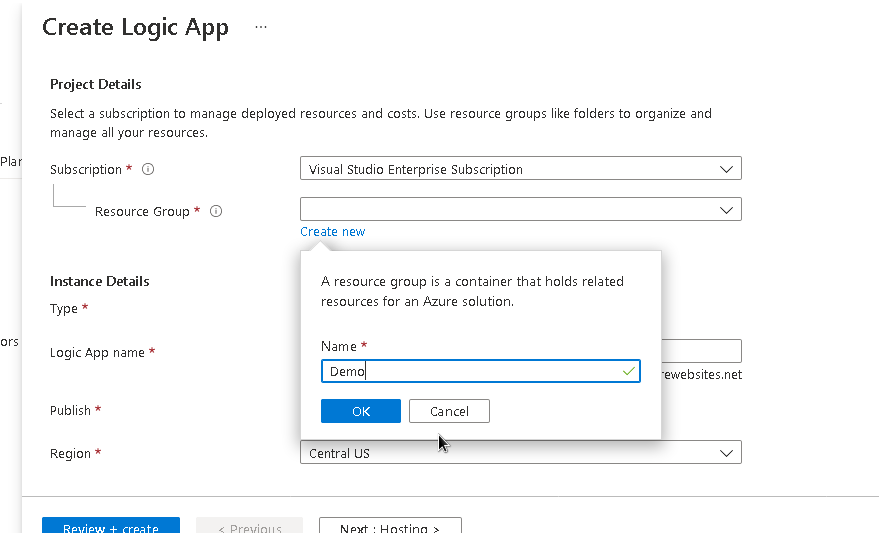The height and width of the screenshot is (533, 879).
Task: Click the Project Details heading
Action: pyautogui.click(x=96, y=85)
